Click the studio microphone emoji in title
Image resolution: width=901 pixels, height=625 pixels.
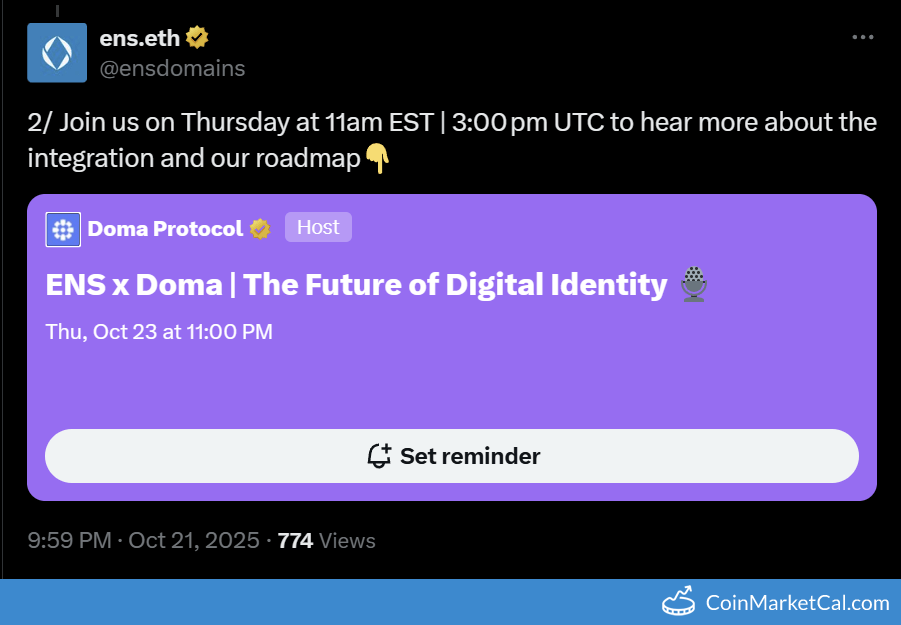click(x=693, y=285)
